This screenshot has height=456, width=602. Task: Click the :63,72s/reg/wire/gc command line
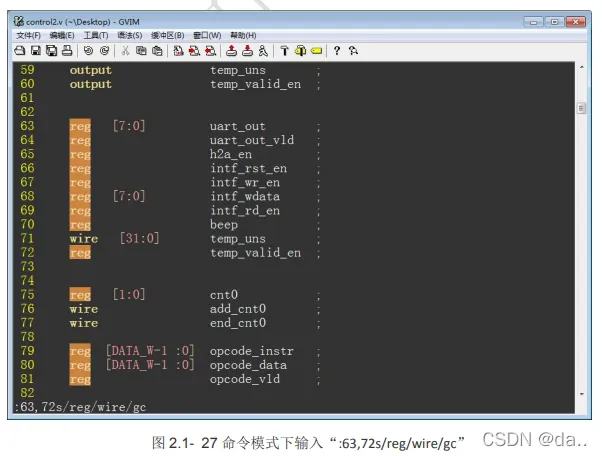coord(80,407)
